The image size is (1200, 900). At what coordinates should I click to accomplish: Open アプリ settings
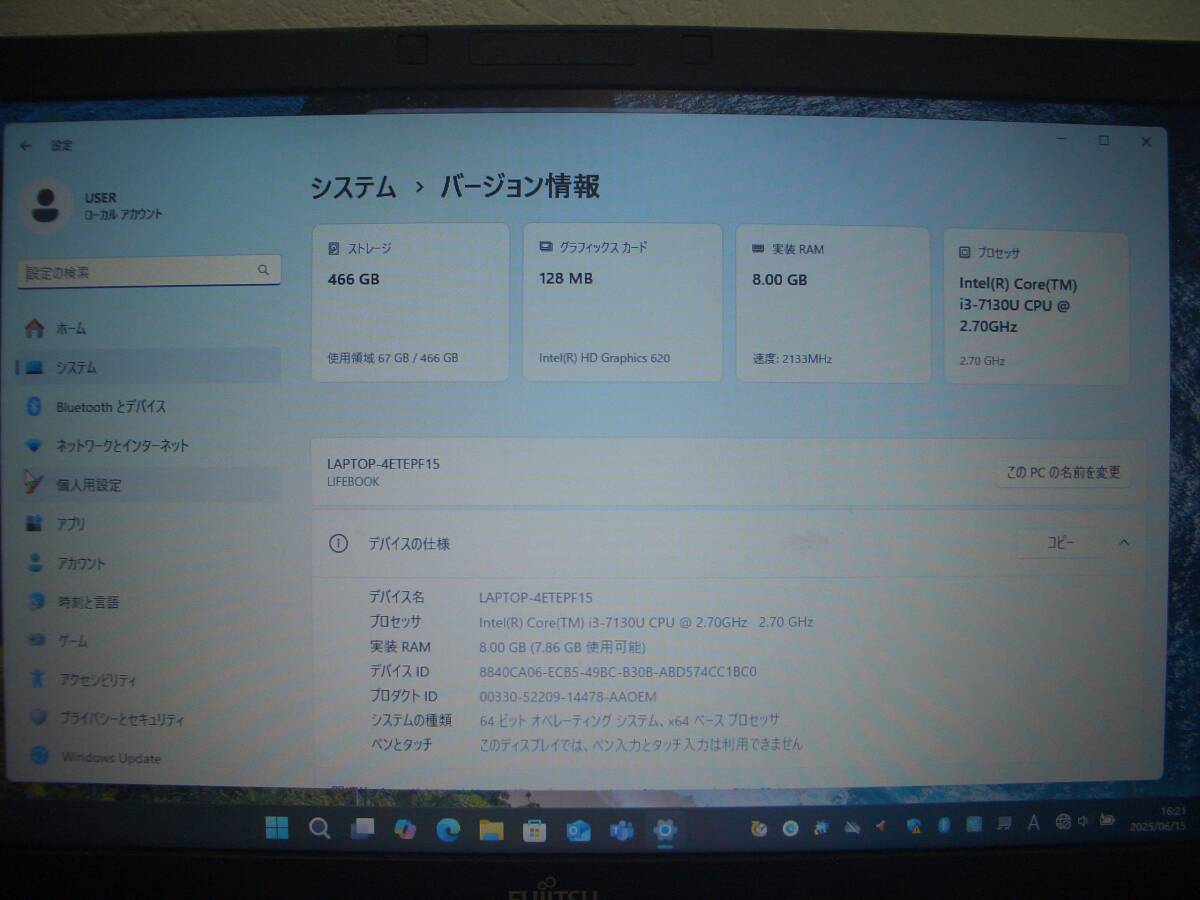148,524
